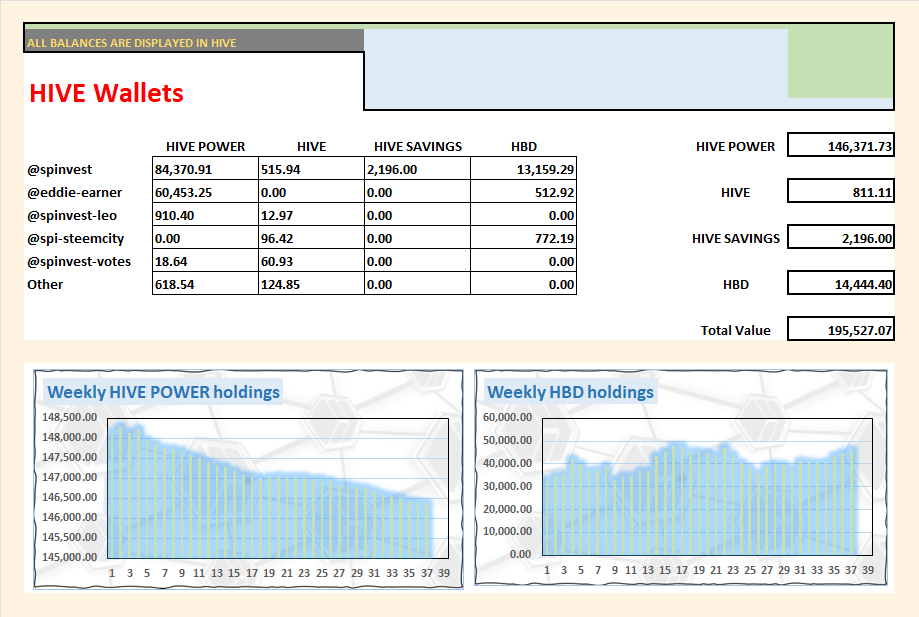
Task: Select the Weekly HBD chart plot area
Action: coord(707,486)
